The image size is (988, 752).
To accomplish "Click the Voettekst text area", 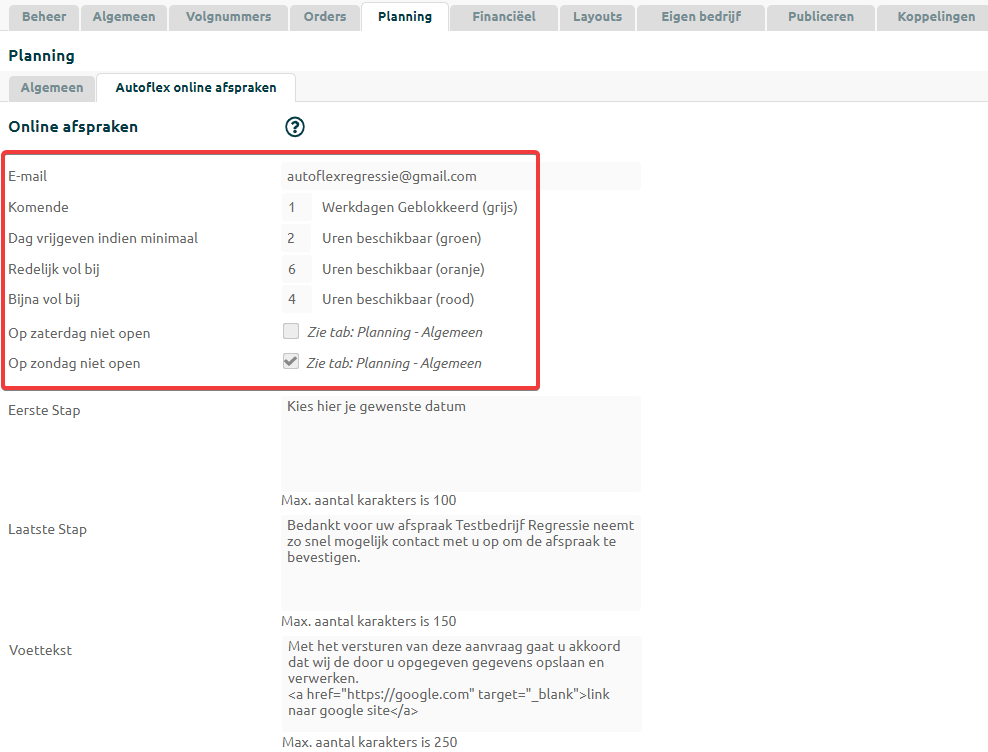I will click(461, 683).
